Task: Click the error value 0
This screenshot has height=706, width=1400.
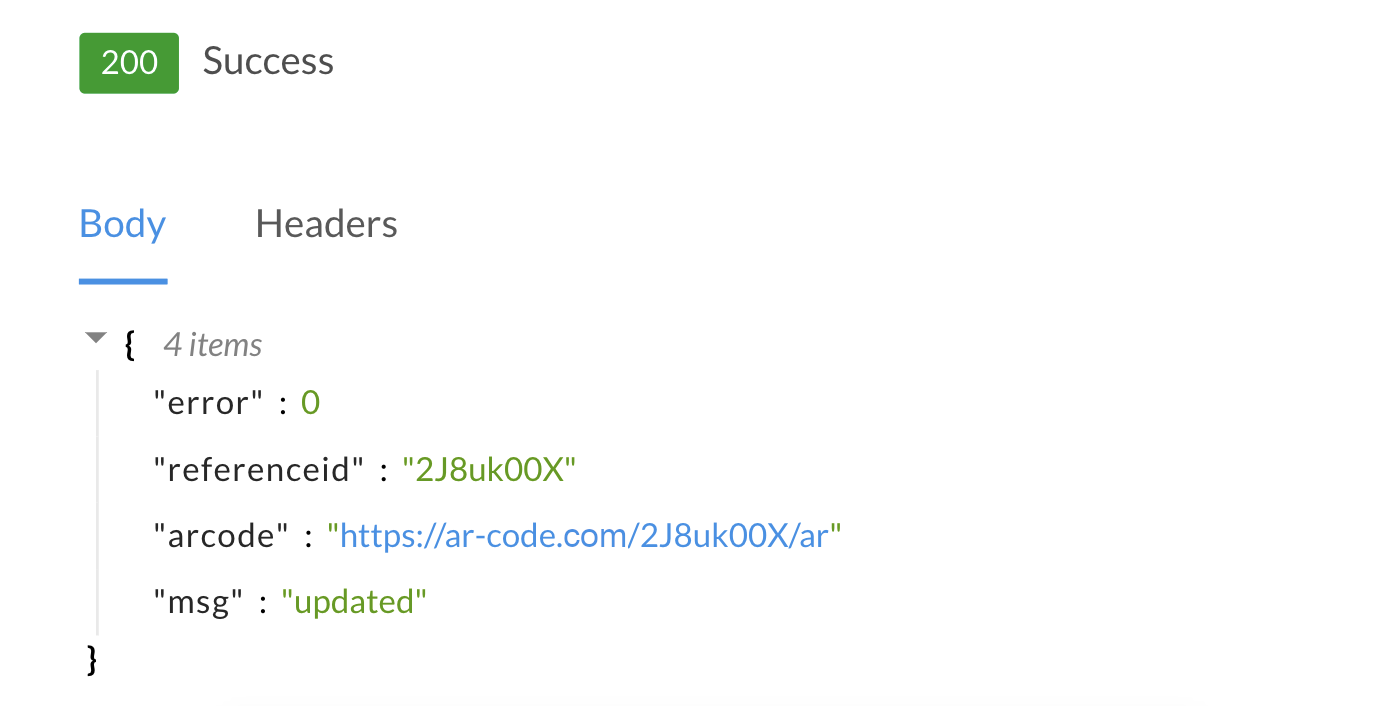Action: click(310, 403)
